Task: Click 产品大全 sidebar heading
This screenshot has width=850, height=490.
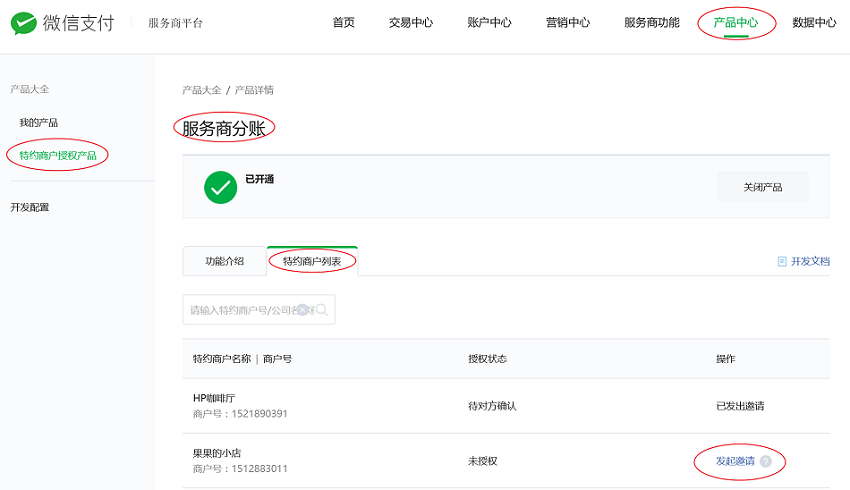Action: pyautogui.click(x=30, y=89)
